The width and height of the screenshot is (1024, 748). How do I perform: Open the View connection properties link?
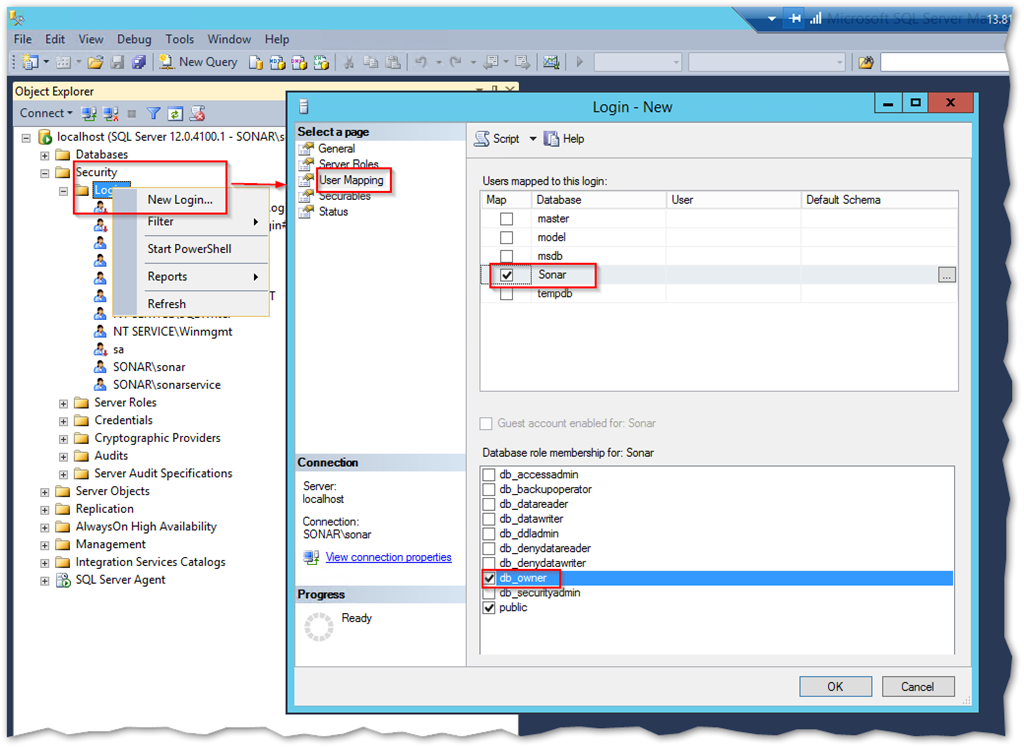[388, 557]
